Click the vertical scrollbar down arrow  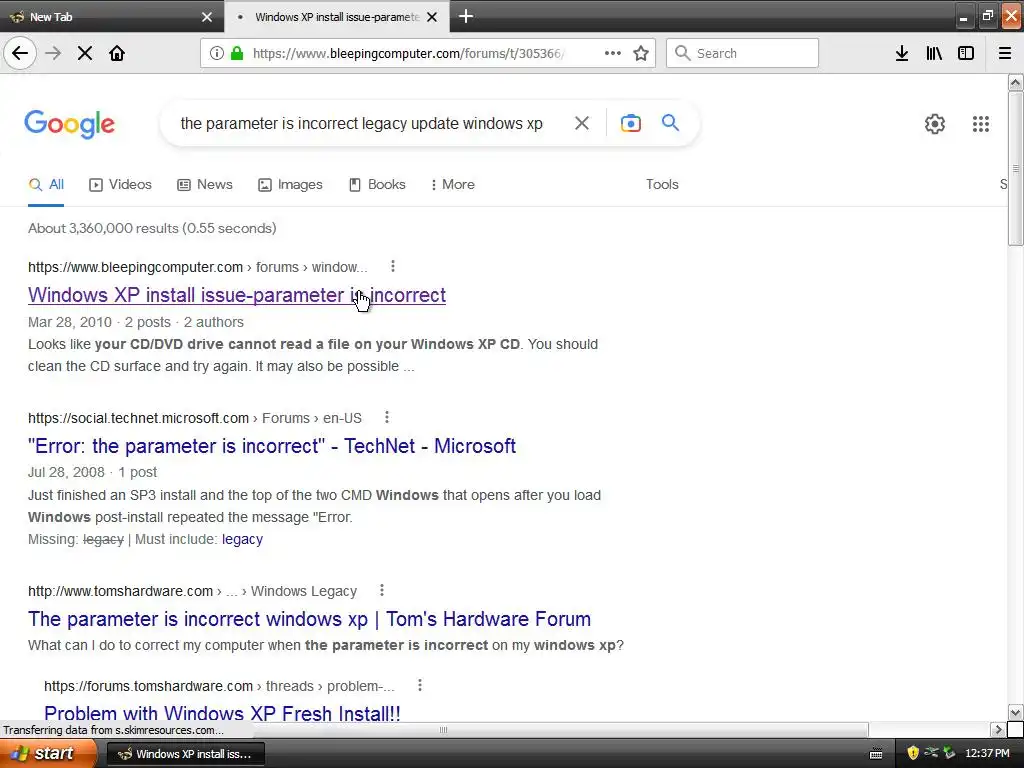(1015, 712)
